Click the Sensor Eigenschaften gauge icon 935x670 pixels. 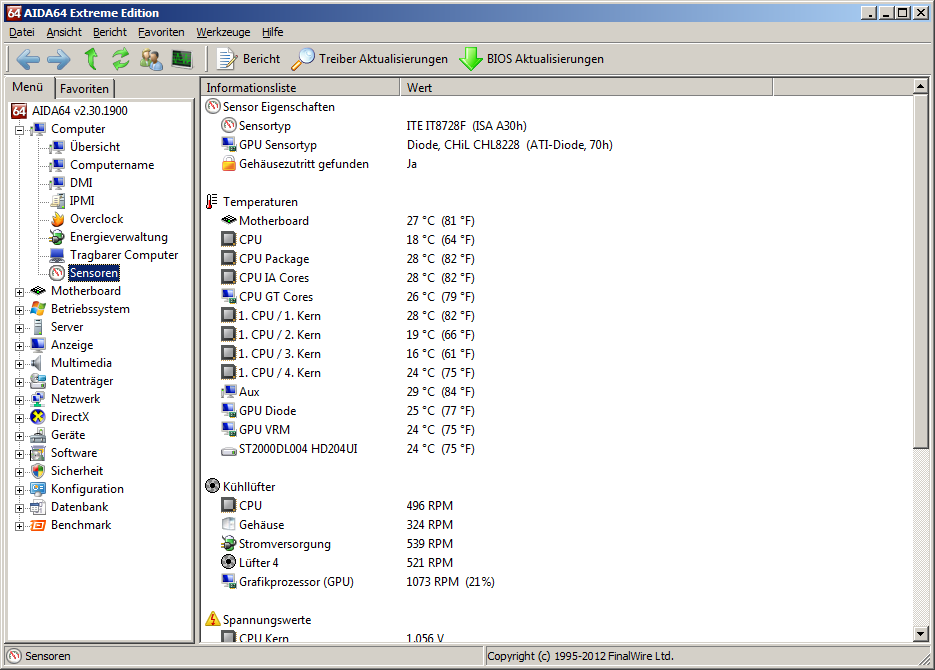[x=213, y=107]
